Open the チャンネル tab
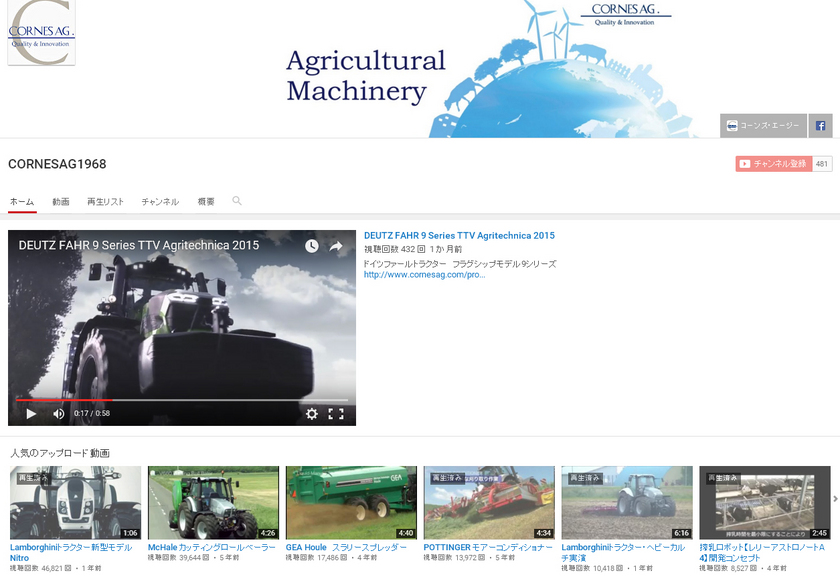This screenshot has width=840, height=581. tap(160, 202)
